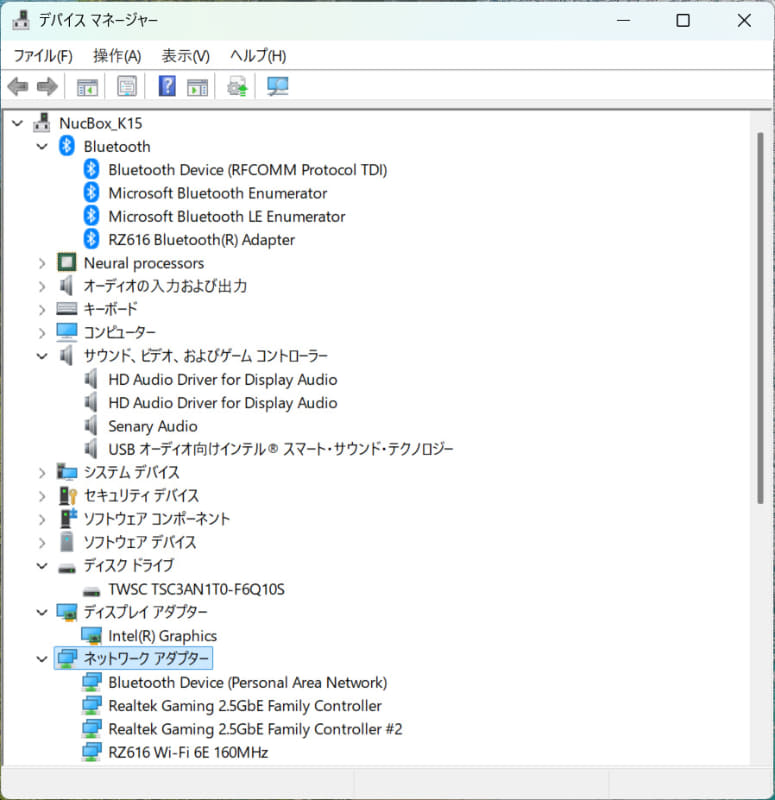Click the Back arrow toolbar icon
The width and height of the screenshot is (775, 800).
pos(18,86)
